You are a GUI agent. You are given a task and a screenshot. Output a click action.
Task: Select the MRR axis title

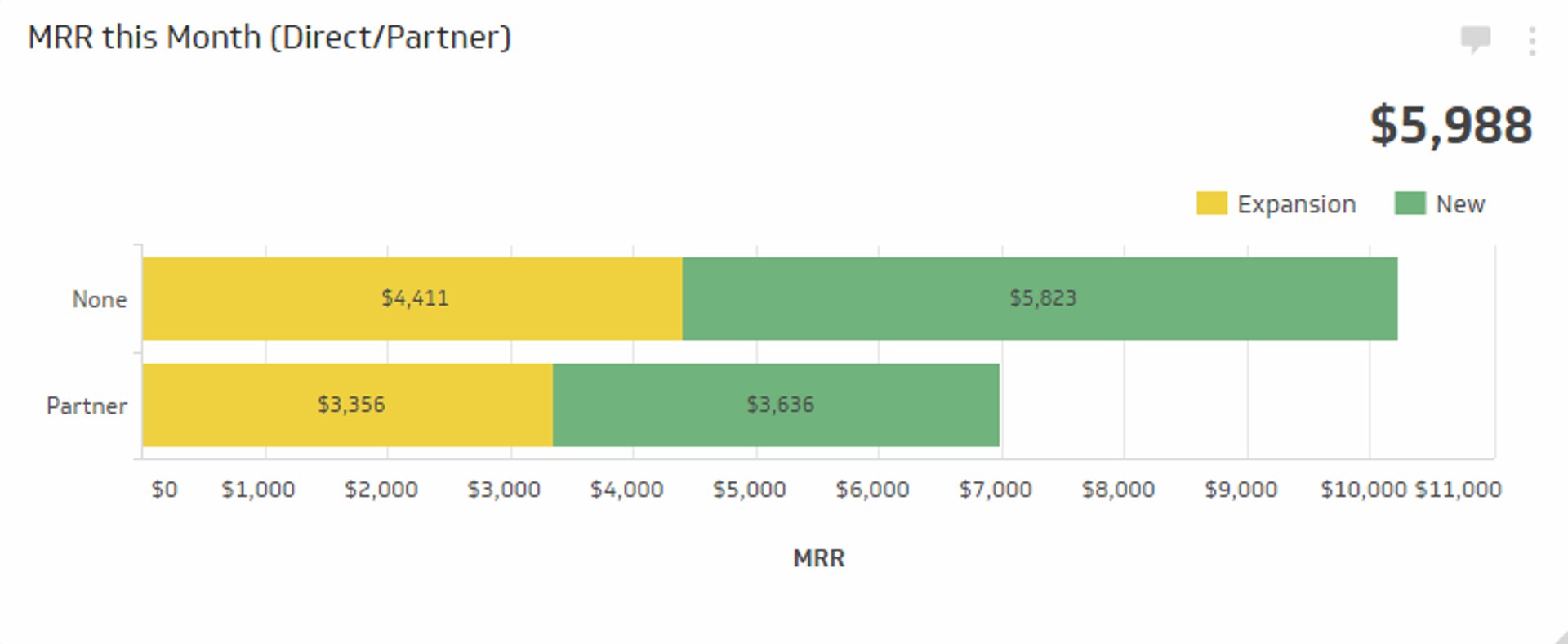[819, 557]
